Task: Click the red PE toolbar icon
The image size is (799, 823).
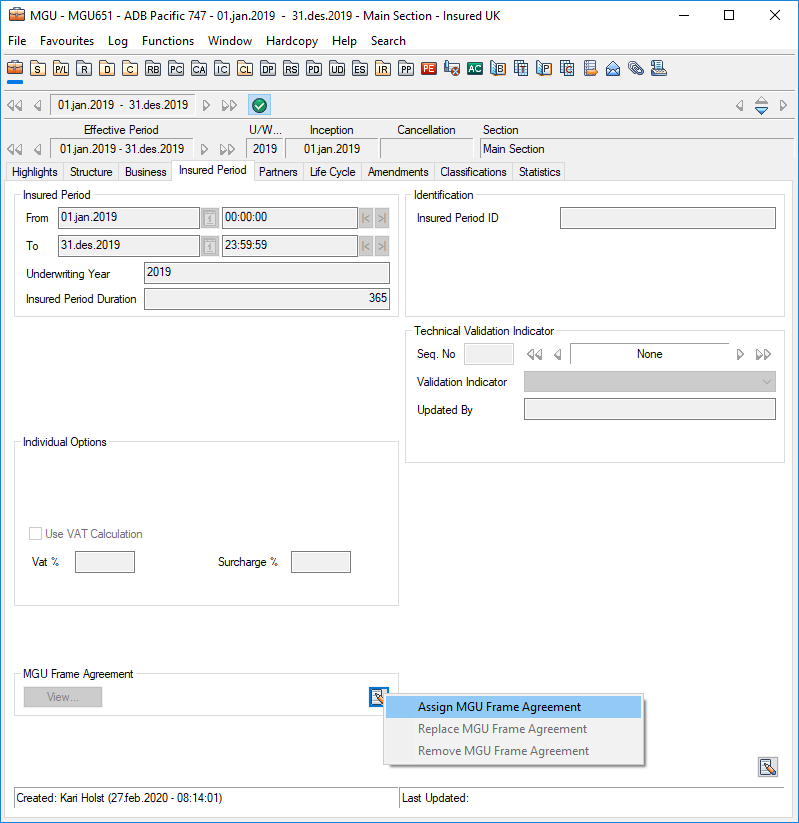Action: 429,69
